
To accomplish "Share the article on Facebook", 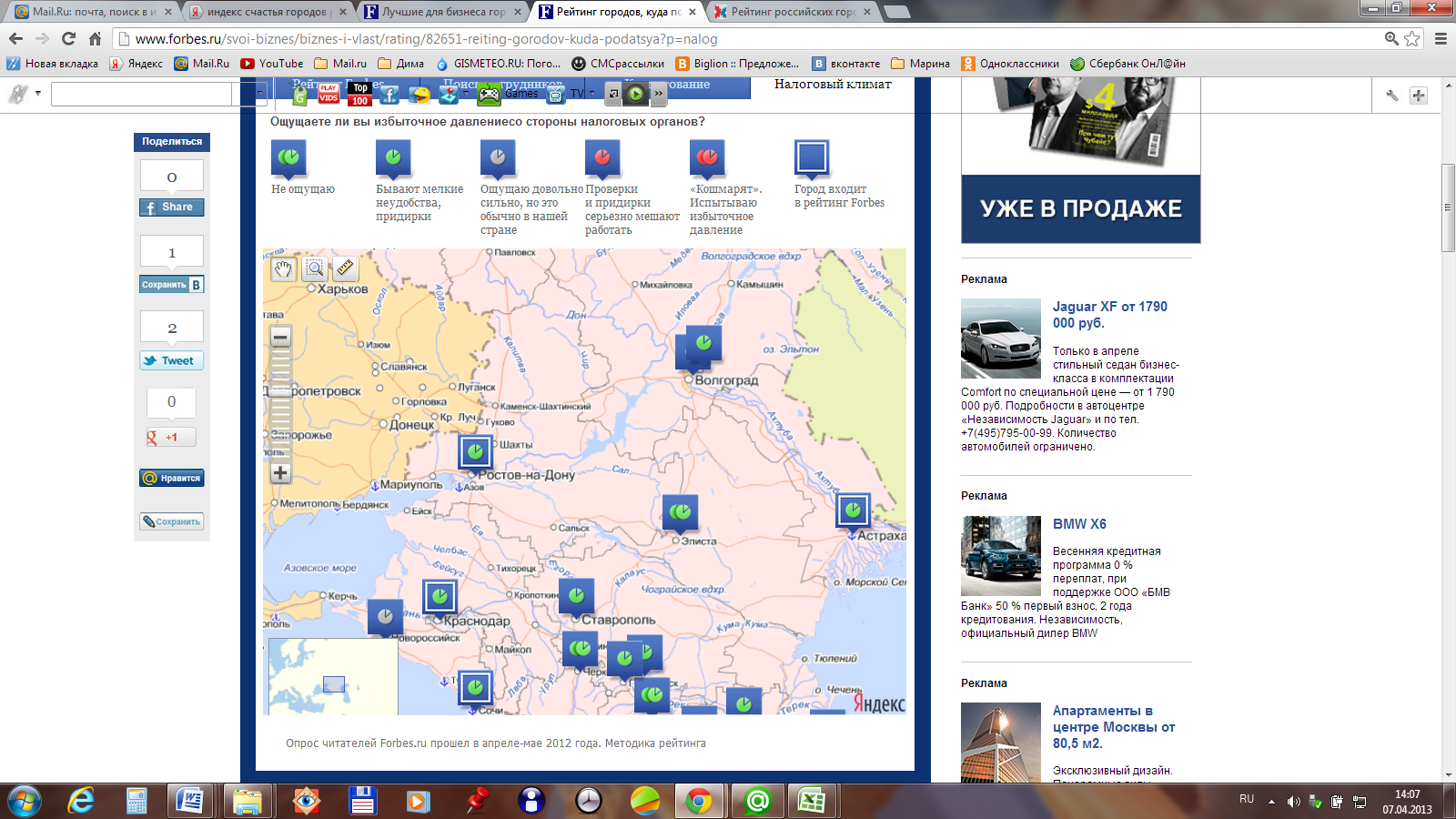I will 172,207.
